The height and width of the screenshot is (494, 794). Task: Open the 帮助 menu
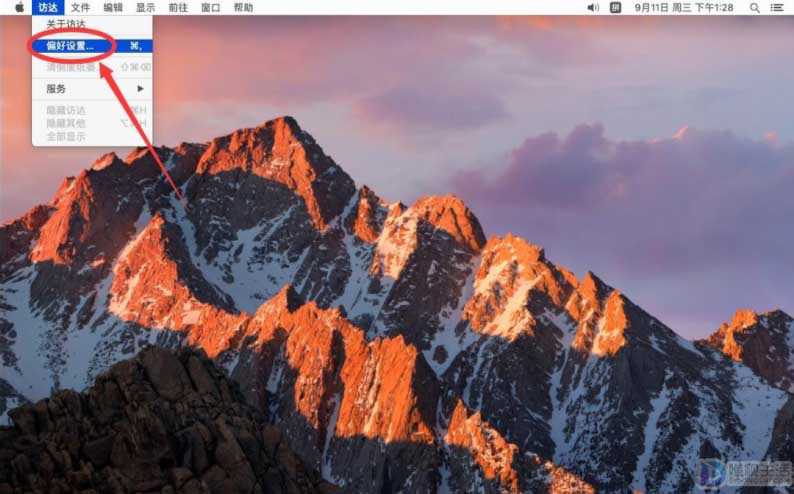(244, 8)
